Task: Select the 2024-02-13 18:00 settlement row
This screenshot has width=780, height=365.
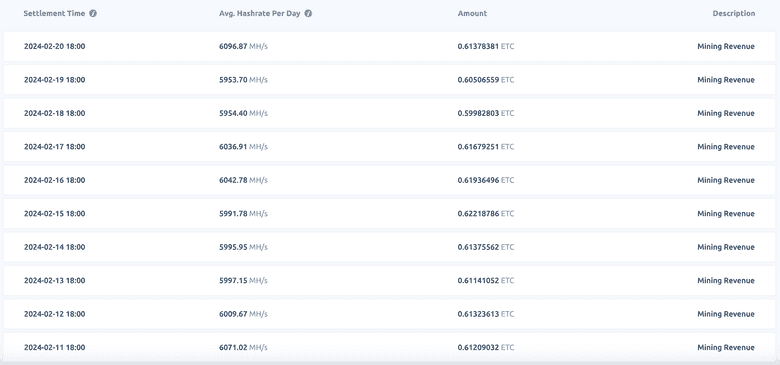Action: [390, 280]
